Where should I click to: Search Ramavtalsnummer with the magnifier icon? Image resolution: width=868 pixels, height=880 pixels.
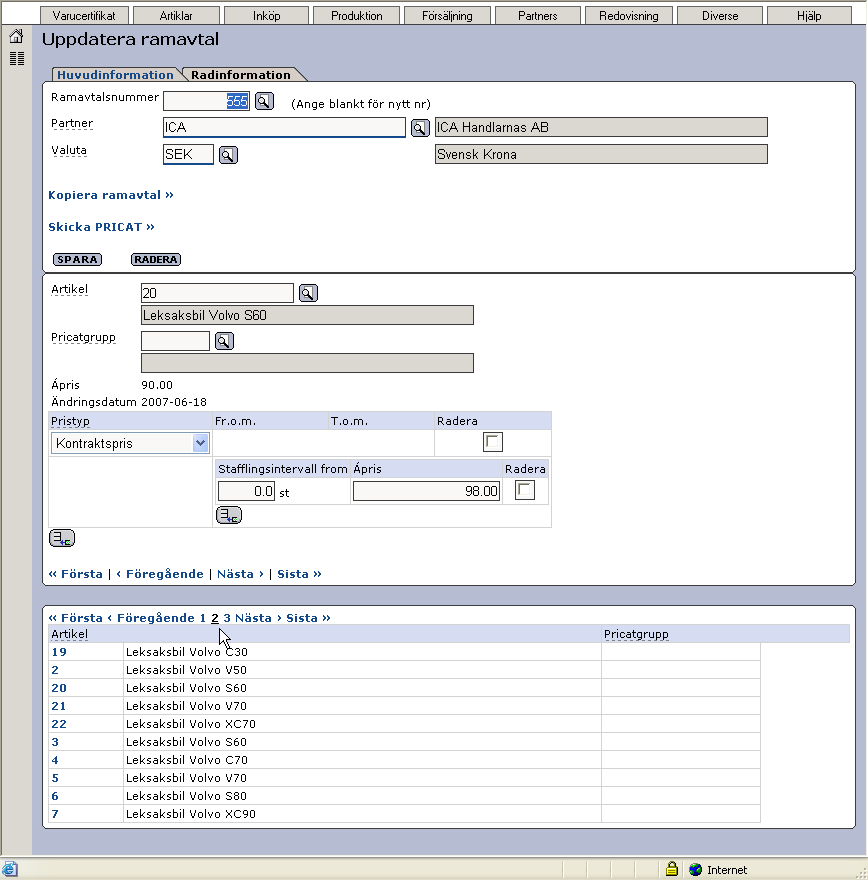(x=264, y=101)
